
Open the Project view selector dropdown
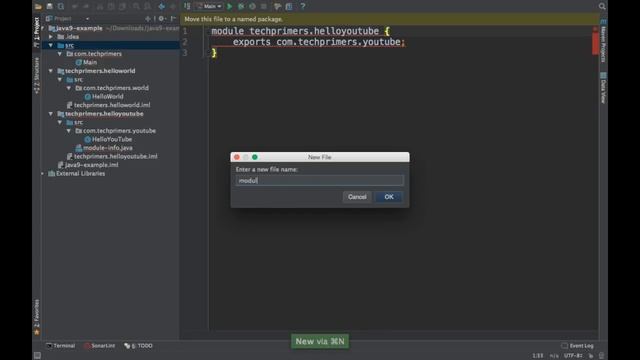tap(68, 18)
